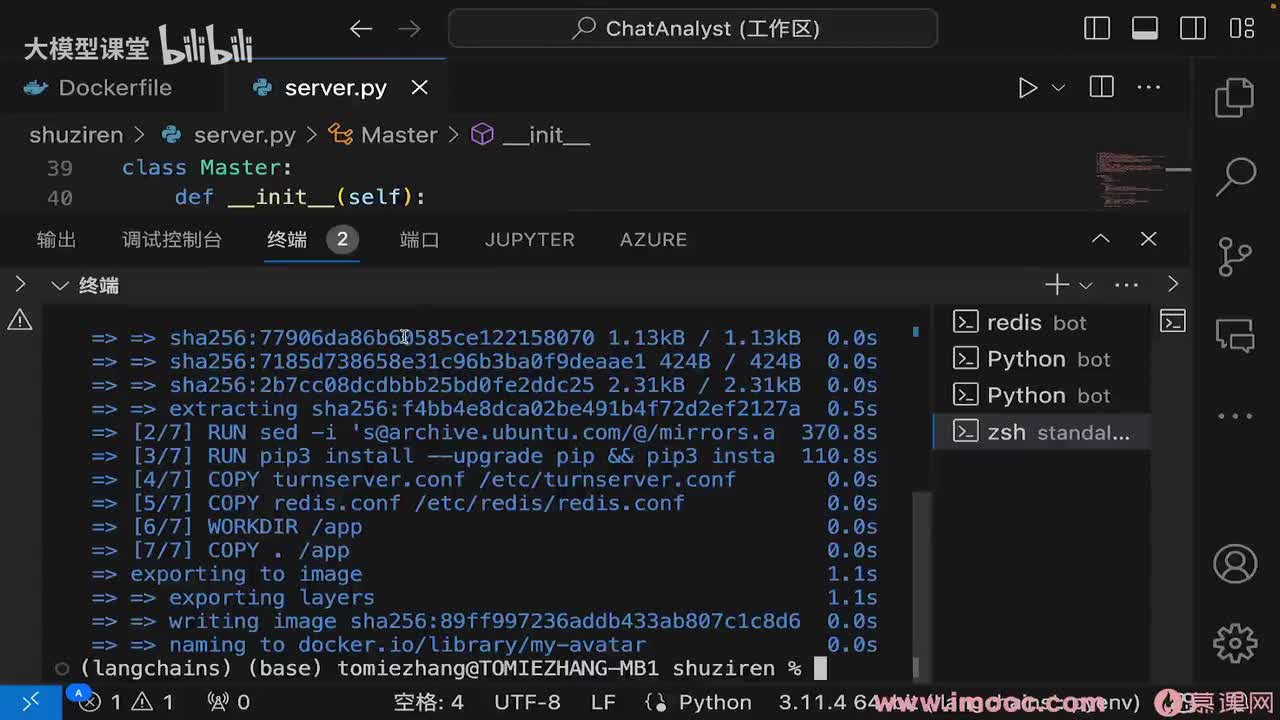The width and height of the screenshot is (1280, 720).
Task: Go back with the left arrow
Action: coord(361,29)
